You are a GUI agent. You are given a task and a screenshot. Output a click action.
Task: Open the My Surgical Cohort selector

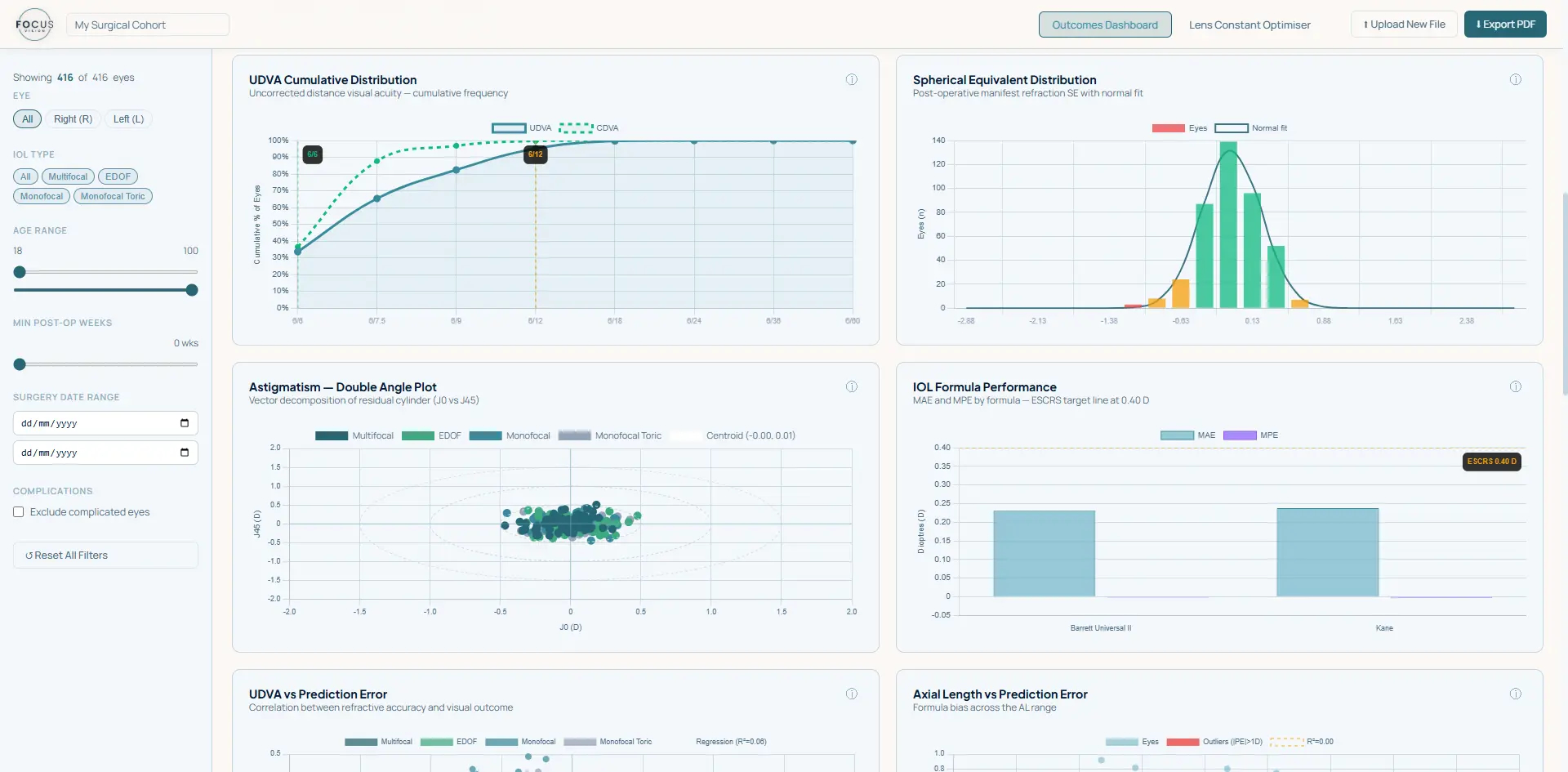point(147,25)
